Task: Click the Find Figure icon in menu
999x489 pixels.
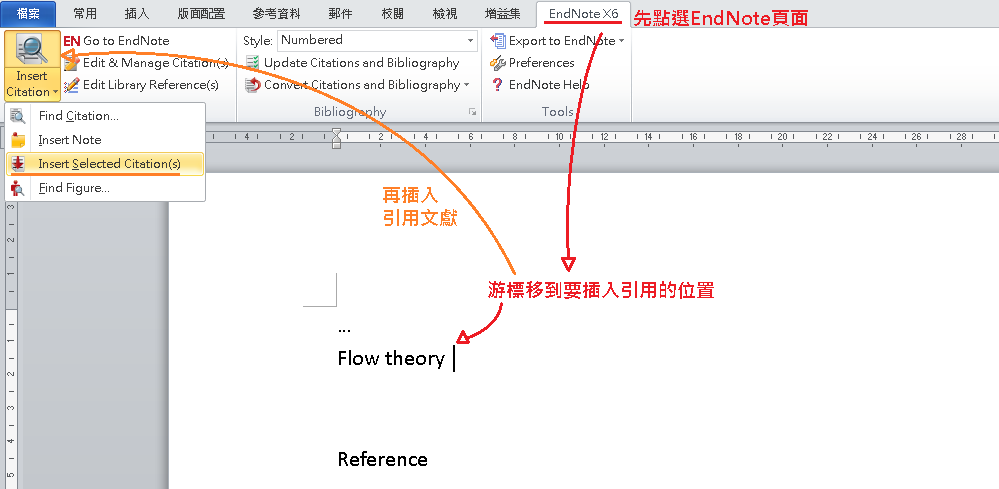Action: (18, 188)
